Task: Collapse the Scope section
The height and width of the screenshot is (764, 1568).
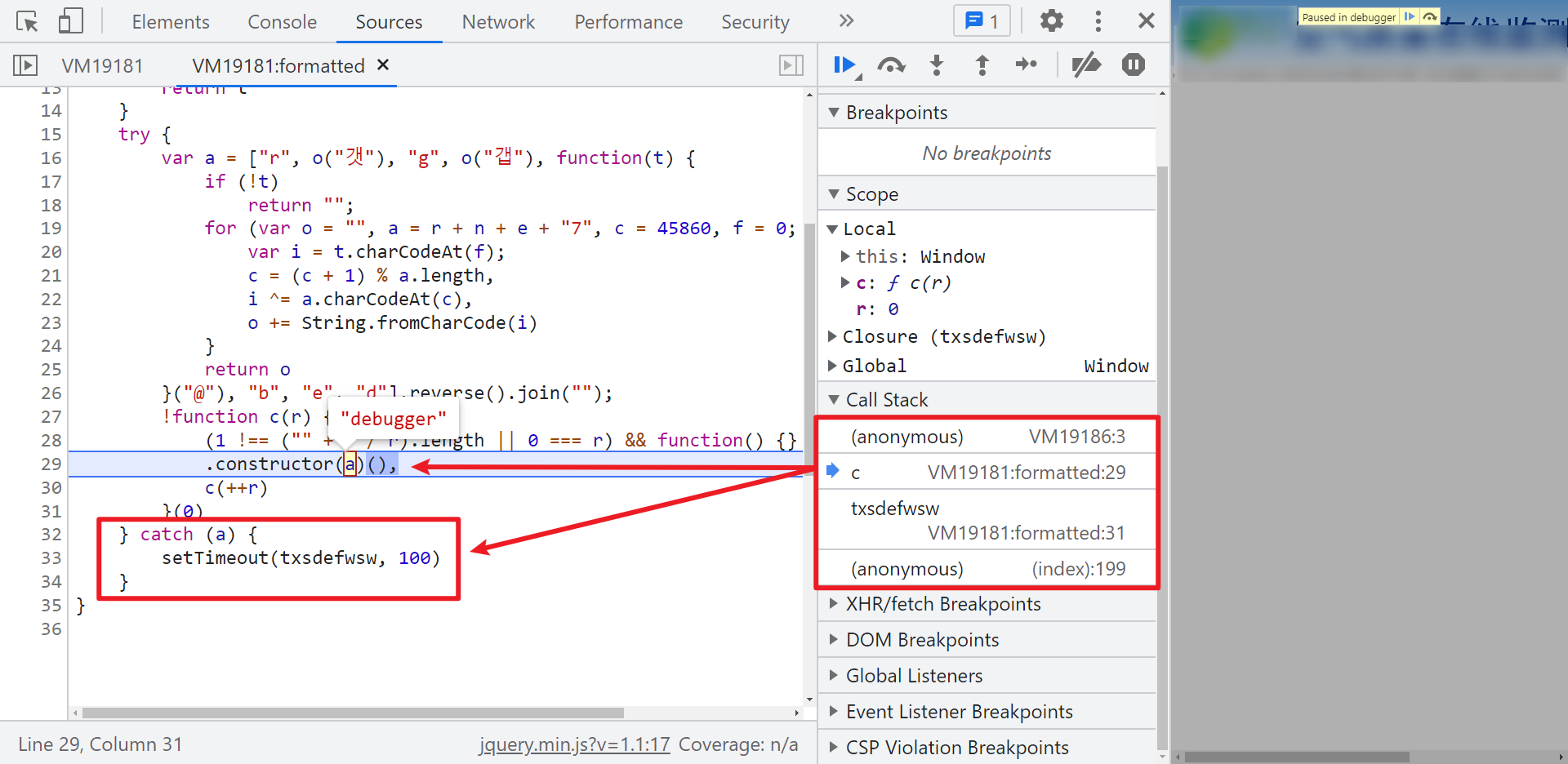Action: [987, 194]
